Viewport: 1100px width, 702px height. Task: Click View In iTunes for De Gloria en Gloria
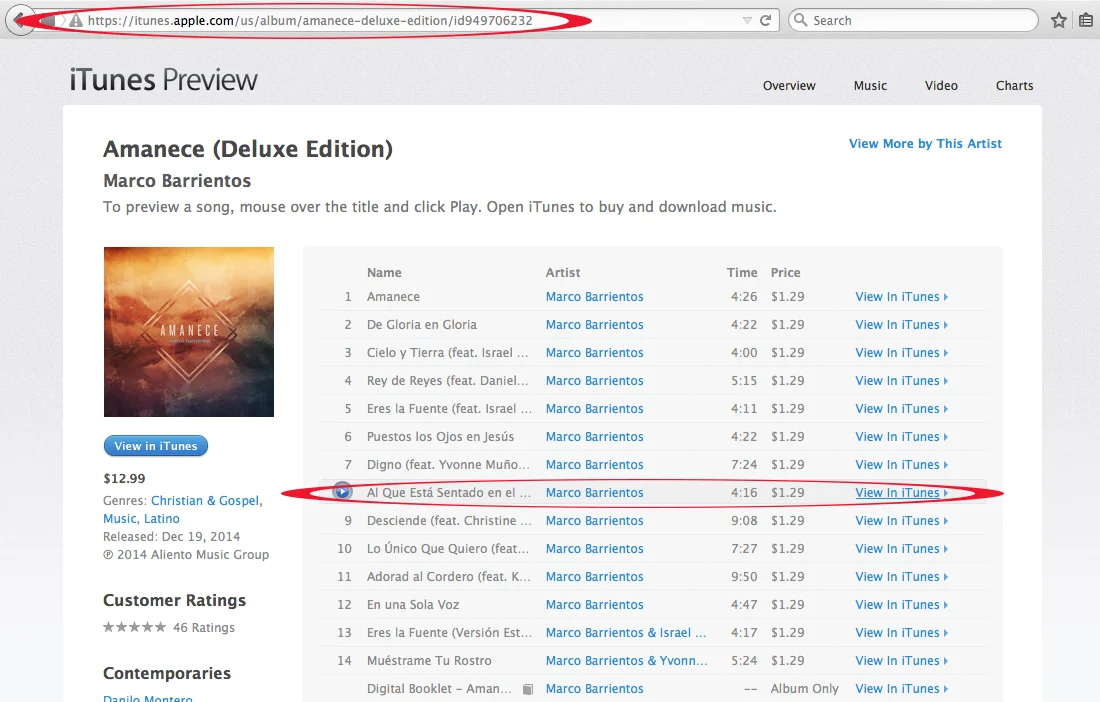click(901, 325)
